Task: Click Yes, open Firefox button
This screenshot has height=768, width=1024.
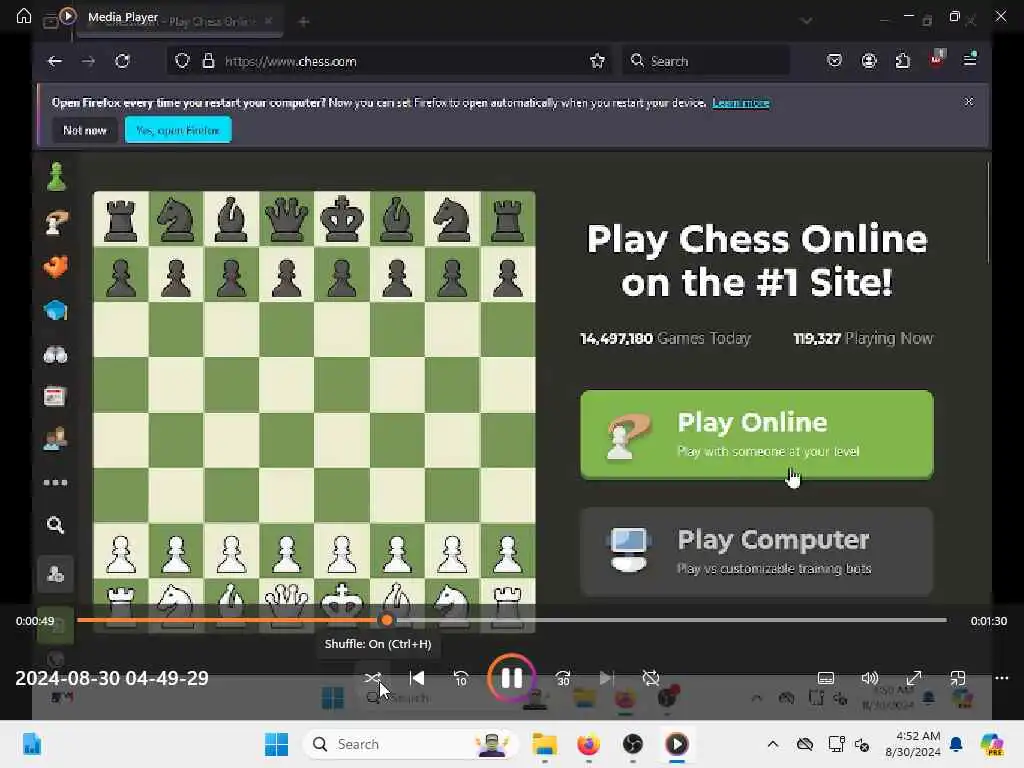Action: 178,131
